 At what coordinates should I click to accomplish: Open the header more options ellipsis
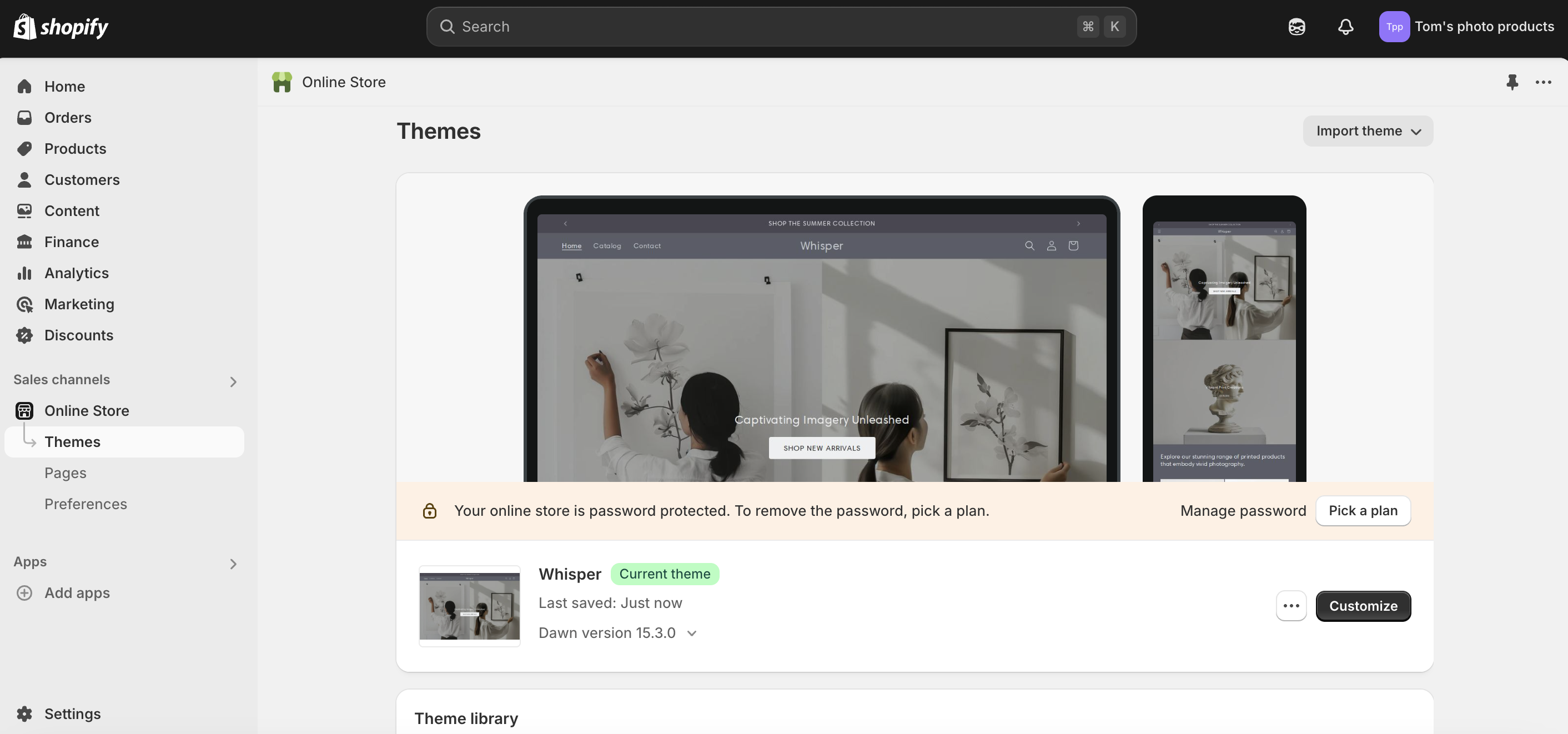point(1543,82)
